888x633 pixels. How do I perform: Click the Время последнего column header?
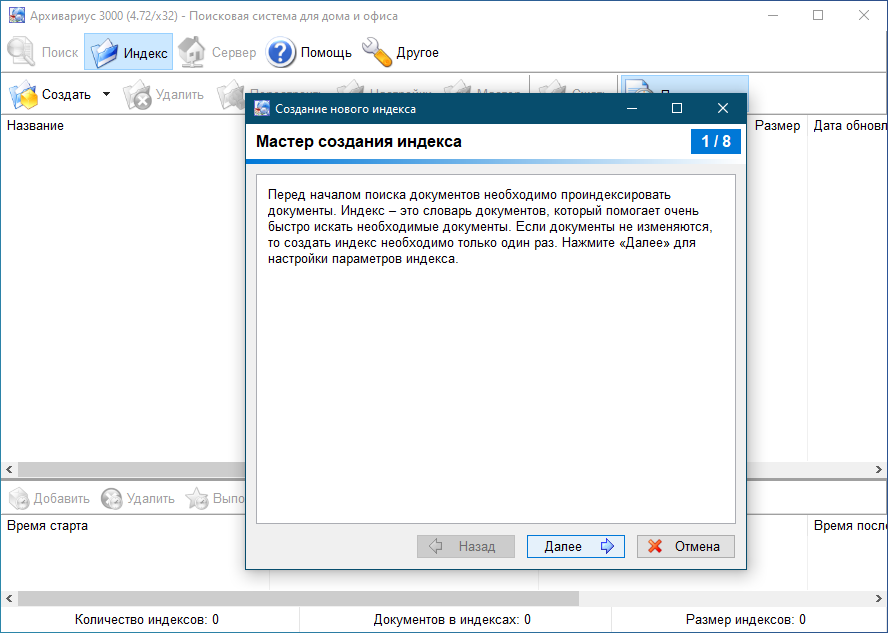point(850,525)
